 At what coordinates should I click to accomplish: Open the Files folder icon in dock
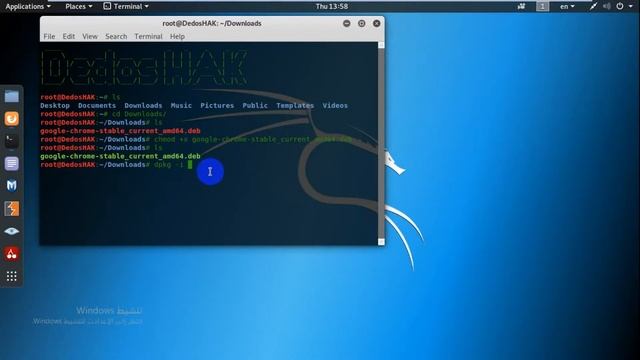(11, 97)
